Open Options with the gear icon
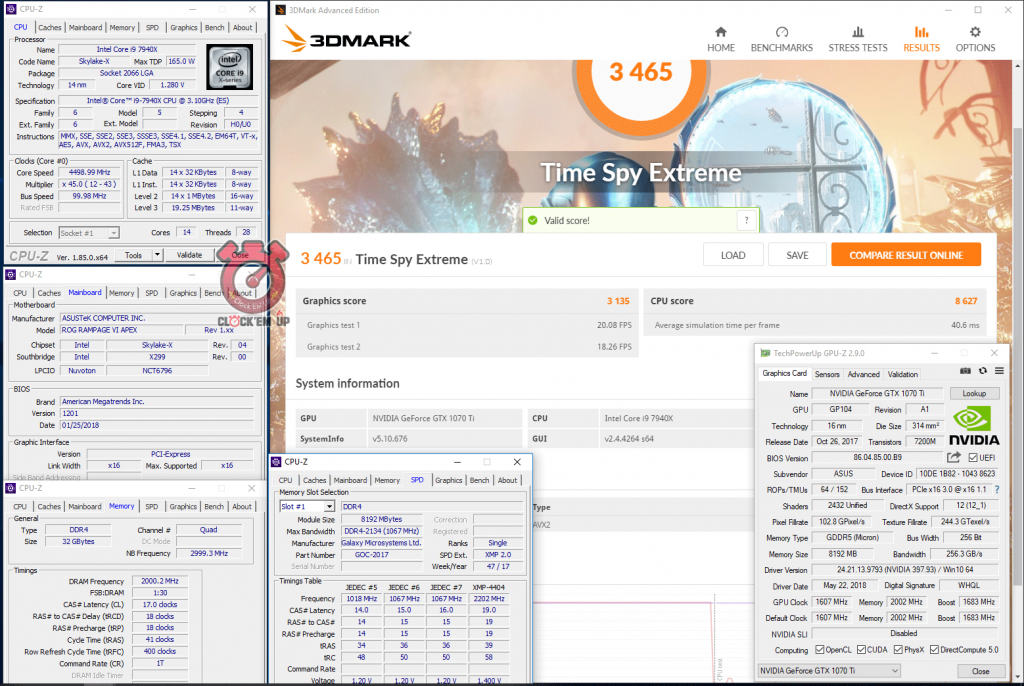Viewport: 1024px width, 686px height. pos(975,33)
